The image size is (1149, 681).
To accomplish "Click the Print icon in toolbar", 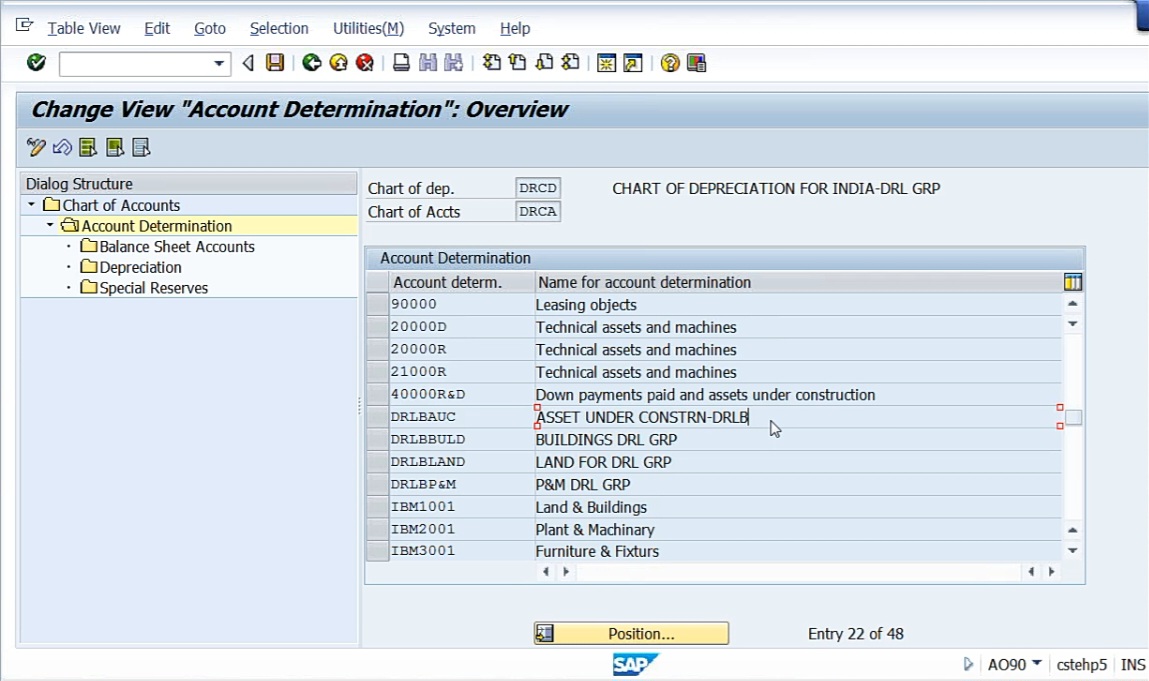I will [x=401, y=63].
